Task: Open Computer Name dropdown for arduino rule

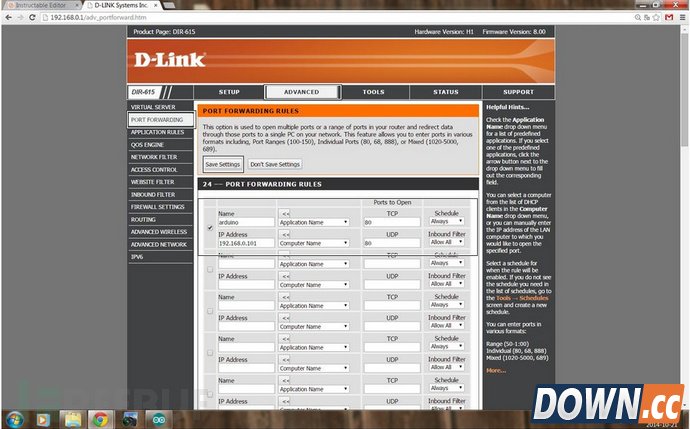Action: coord(314,242)
